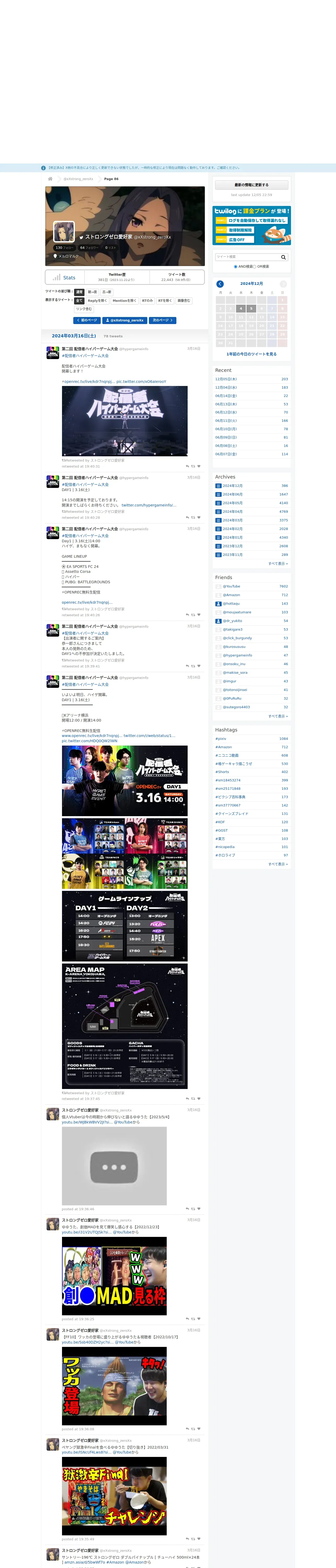336x1568 pixels.
Task: Go to 次のページ
Action: tap(163, 320)
